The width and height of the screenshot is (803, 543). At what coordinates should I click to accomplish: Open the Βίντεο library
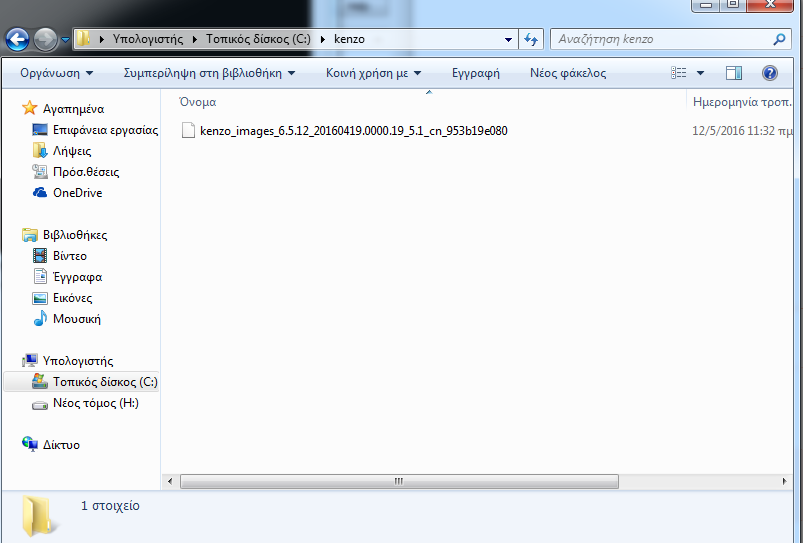(x=70, y=256)
